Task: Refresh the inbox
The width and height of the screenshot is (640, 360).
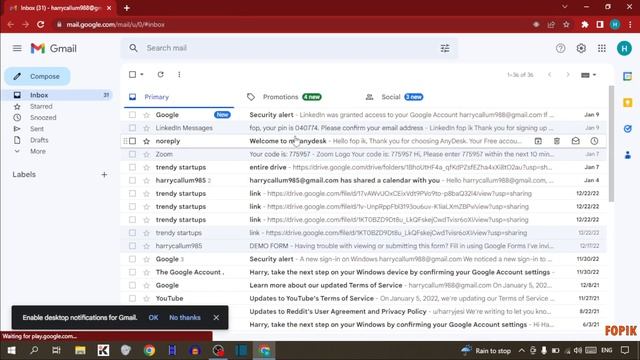Action: (160, 74)
